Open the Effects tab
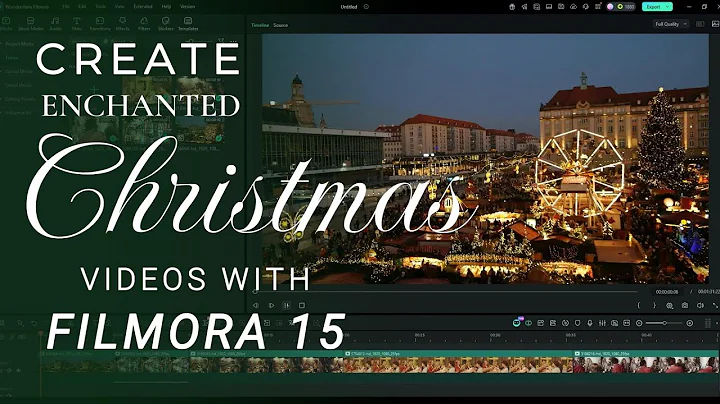The image size is (720, 404). click(x=123, y=24)
